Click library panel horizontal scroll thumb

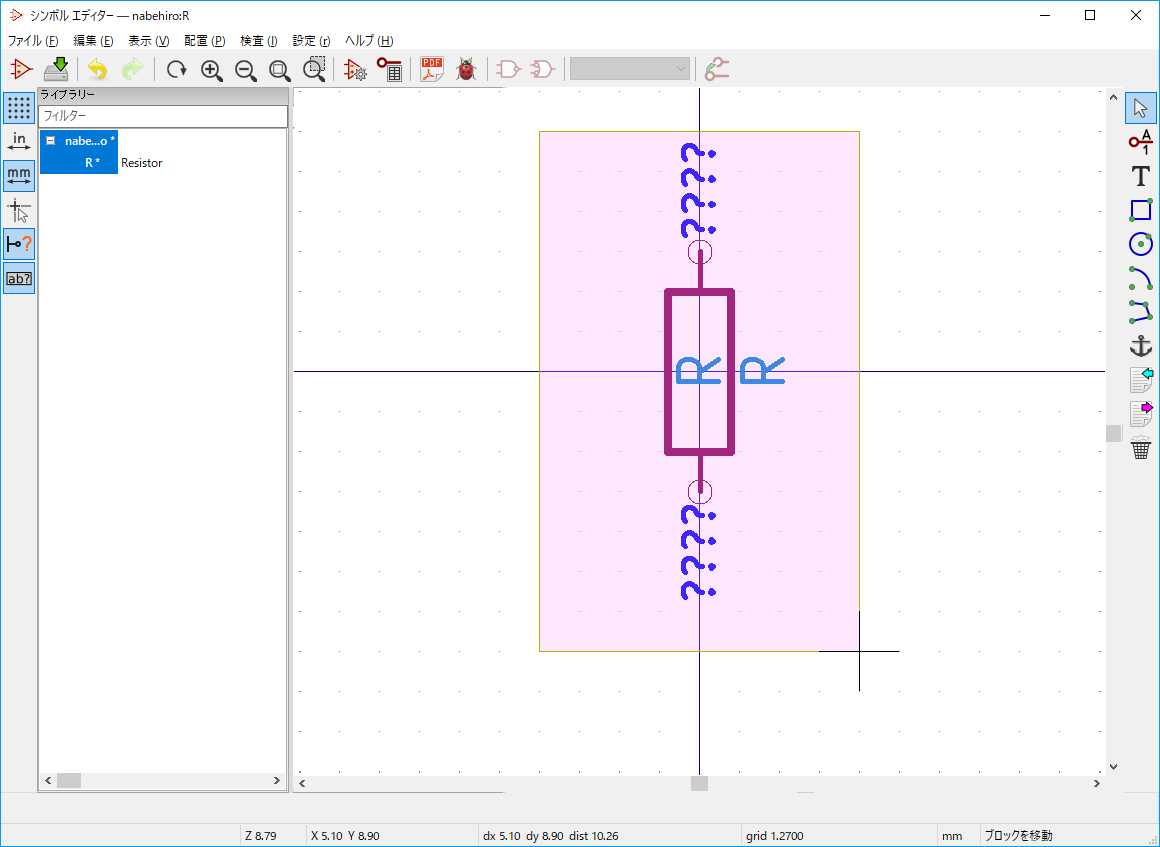pyautogui.click(x=69, y=780)
